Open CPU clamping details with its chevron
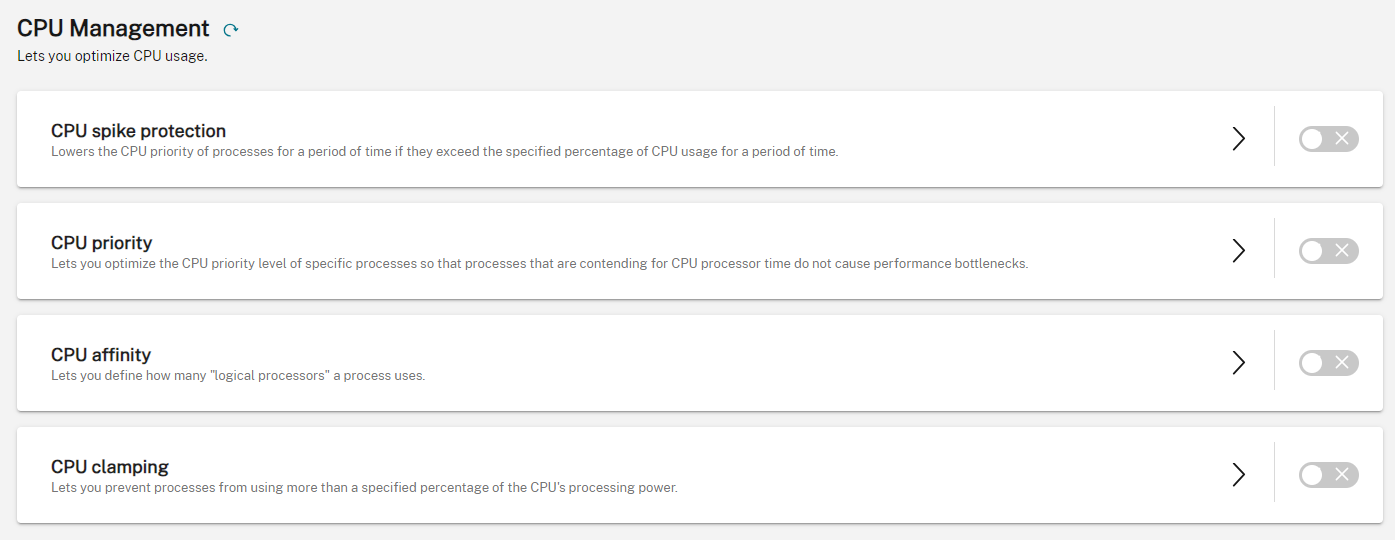This screenshot has width=1395, height=540. point(1238,475)
